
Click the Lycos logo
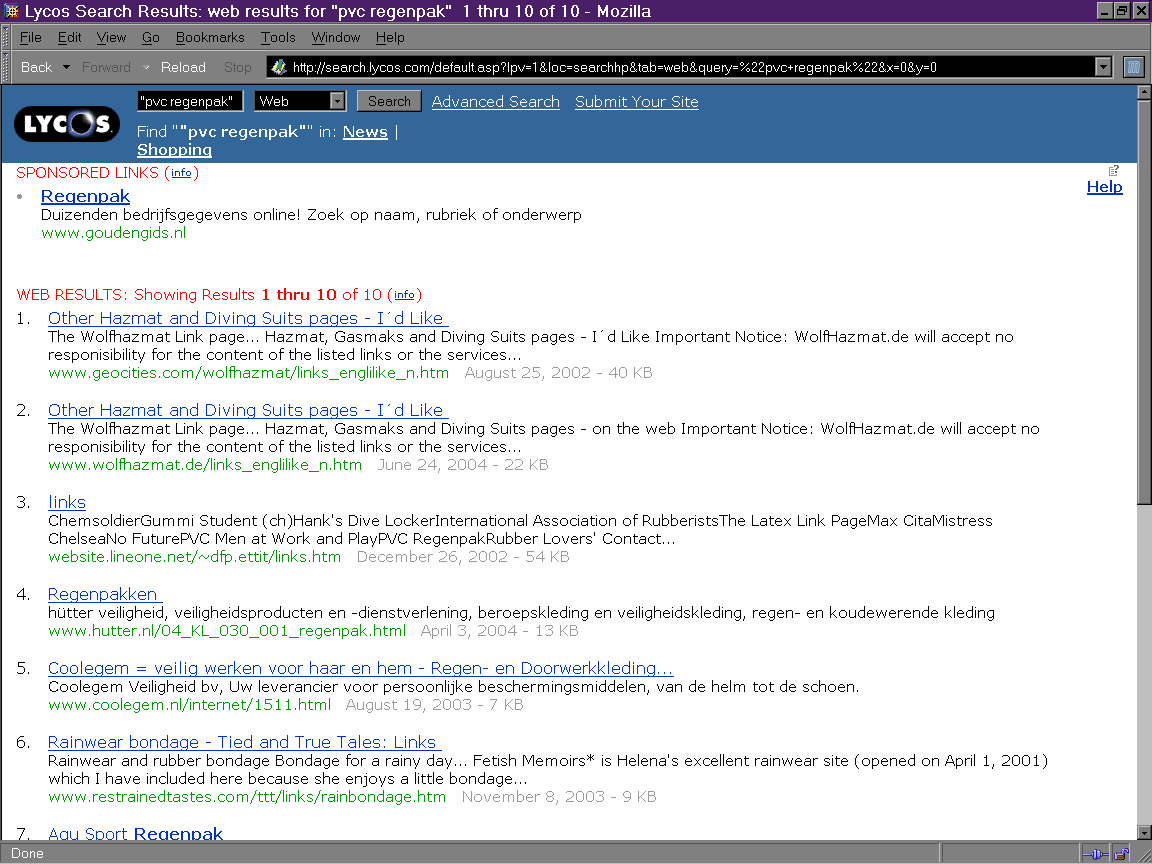tap(66, 124)
